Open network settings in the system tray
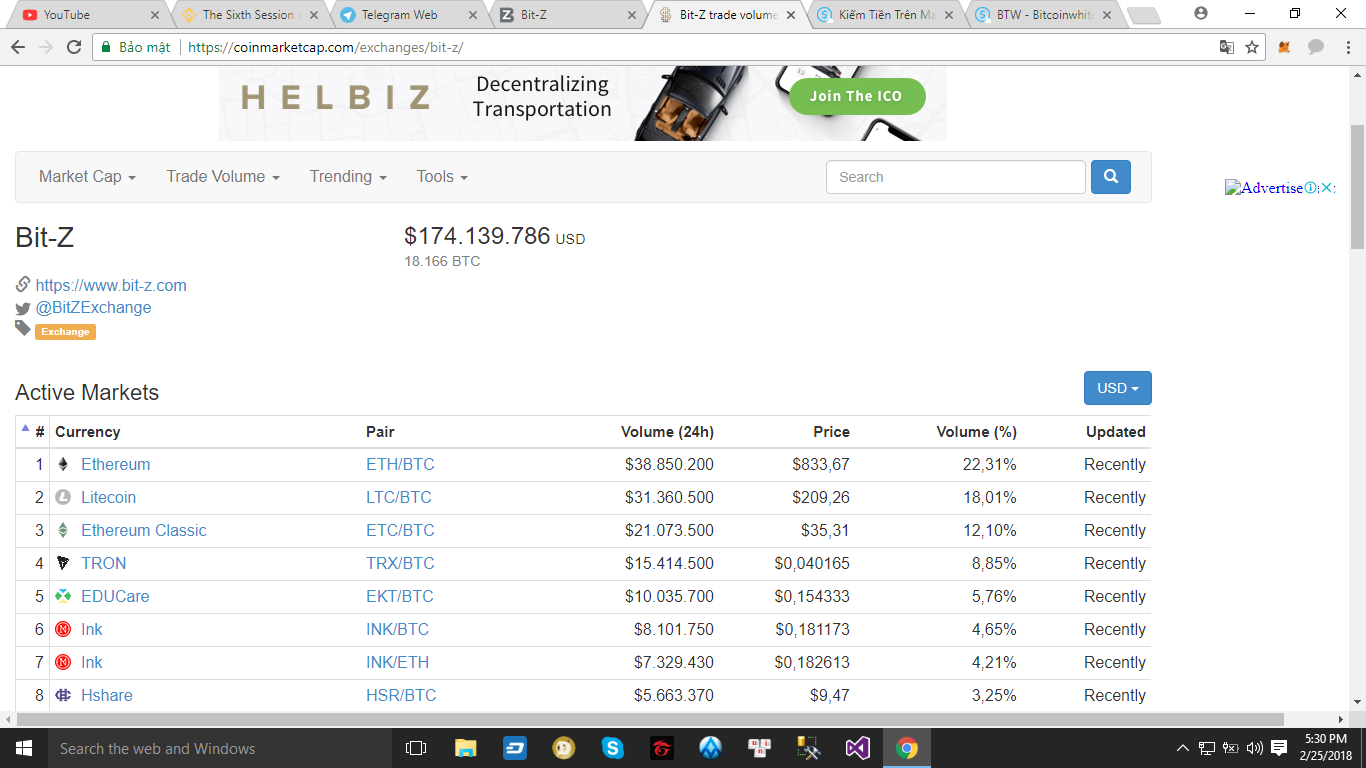This screenshot has height=768, width=1366. point(1207,748)
